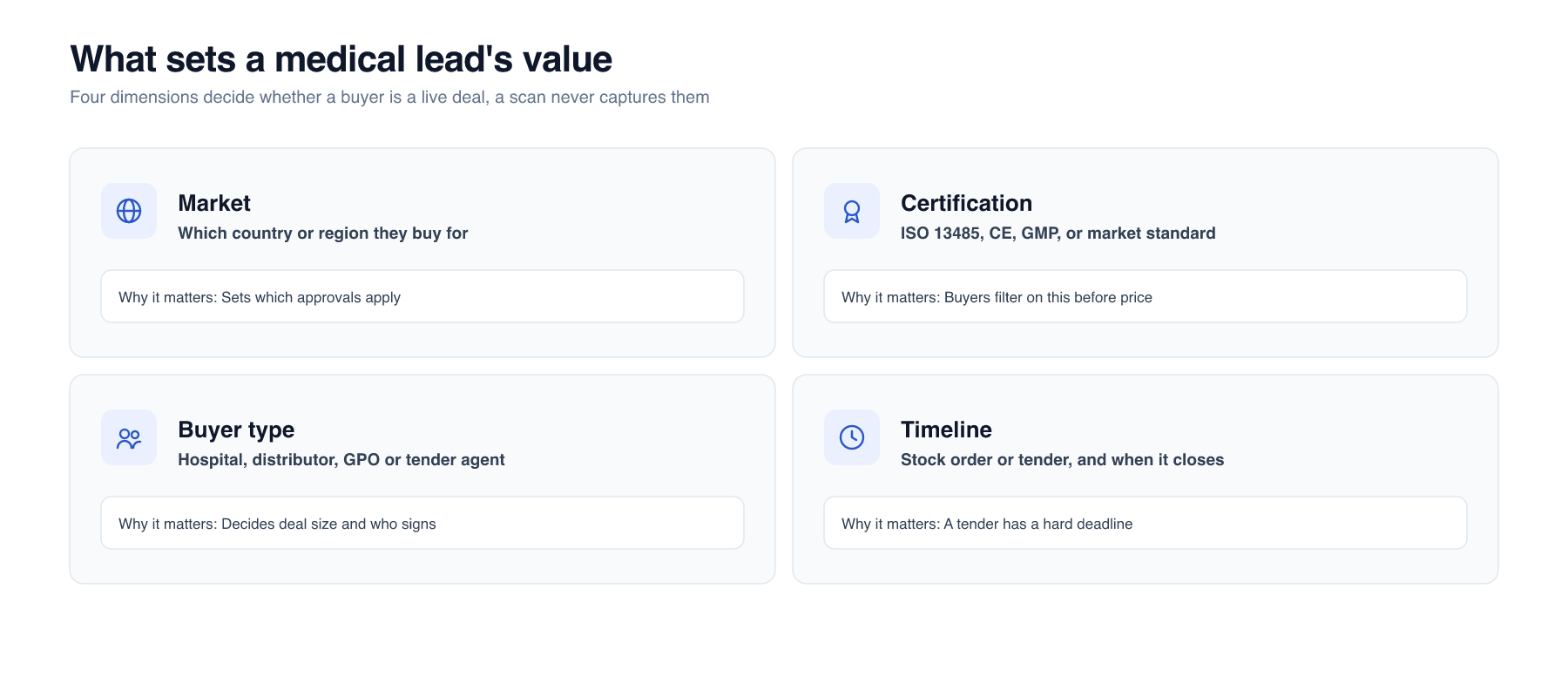Viewport: 1568px width, 697px height.
Task: Click the award ribbon Certification icon
Action: click(x=852, y=211)
